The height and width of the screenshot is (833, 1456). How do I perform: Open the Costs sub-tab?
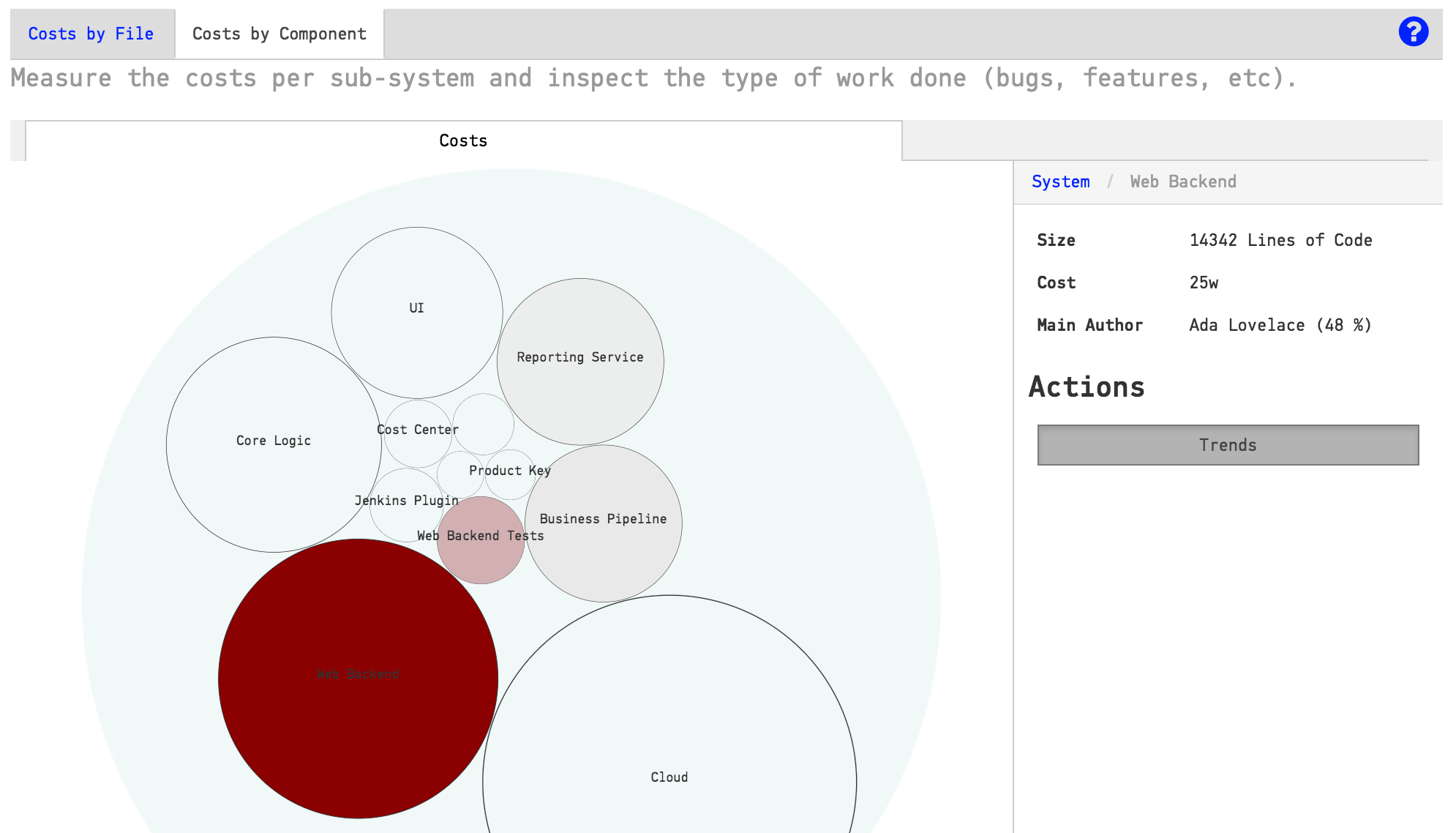[x=463, y=141]
